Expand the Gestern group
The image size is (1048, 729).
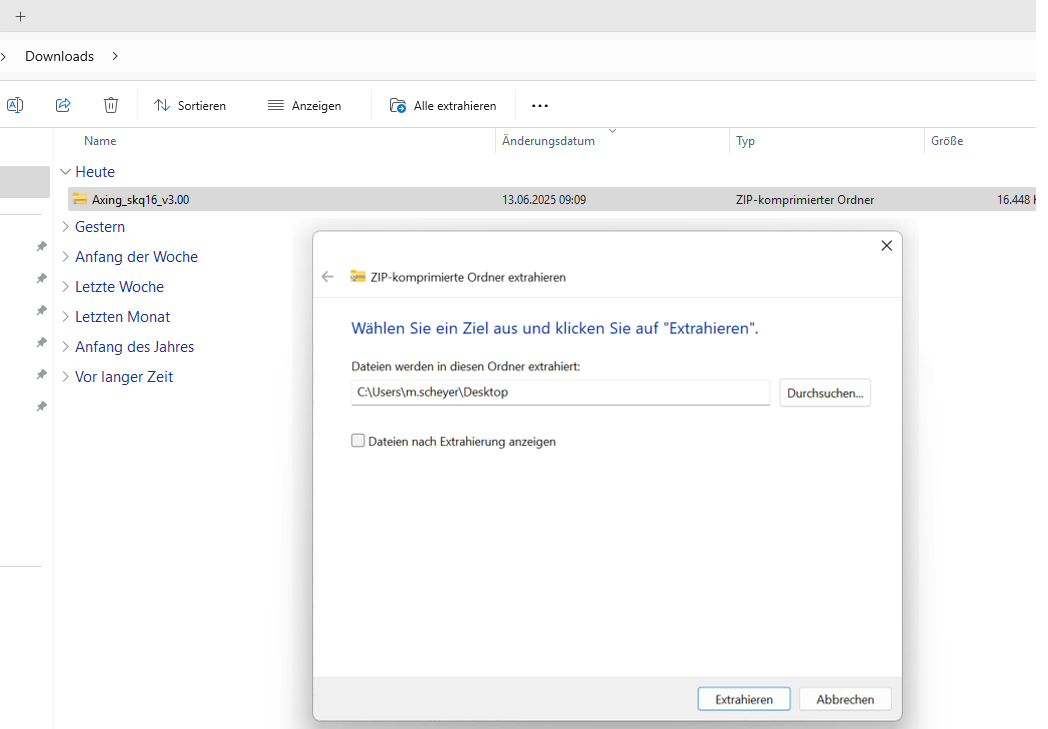[x=66, y=227]
